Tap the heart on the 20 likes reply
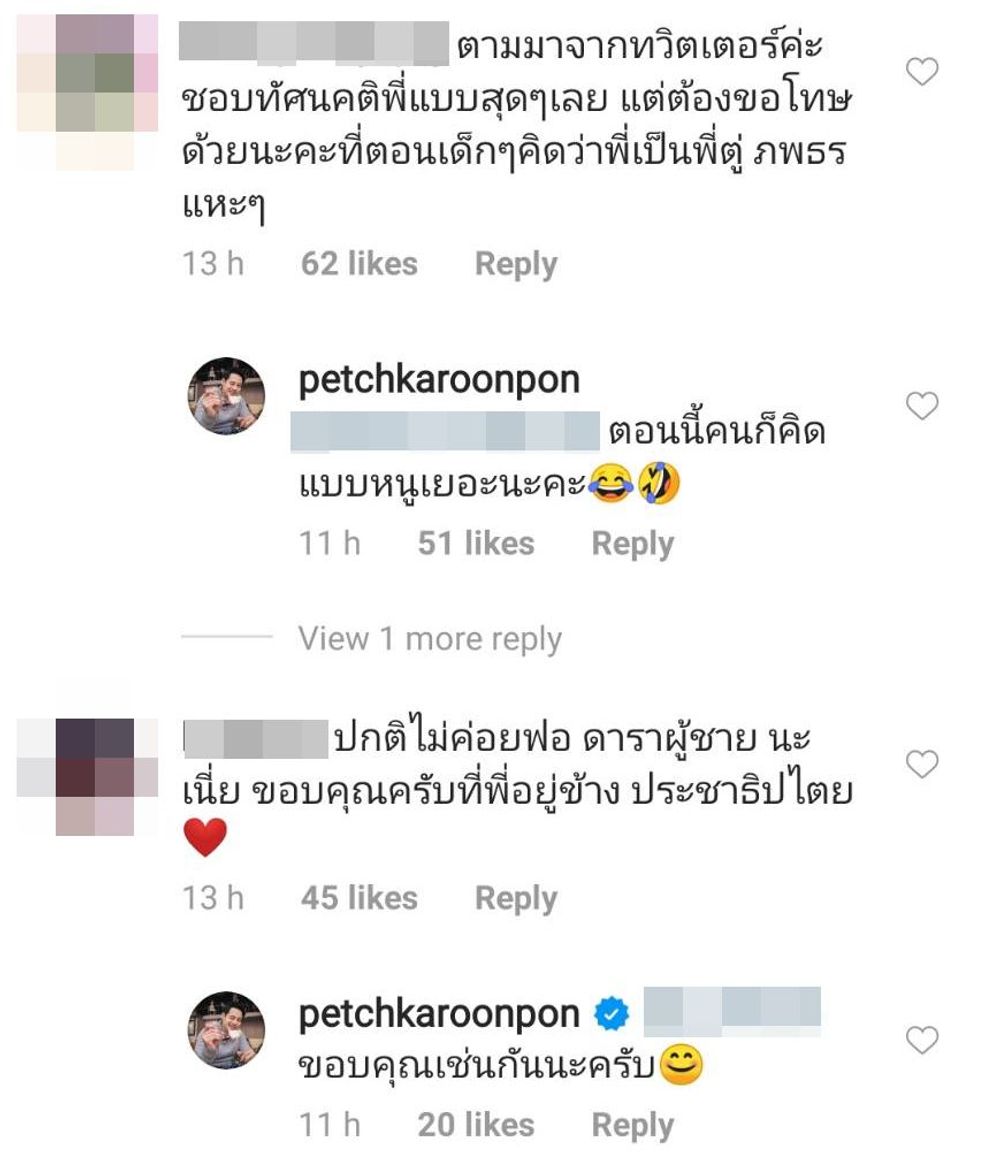This screenshot has height=1168, width=1000. [x=922, y=1040]
